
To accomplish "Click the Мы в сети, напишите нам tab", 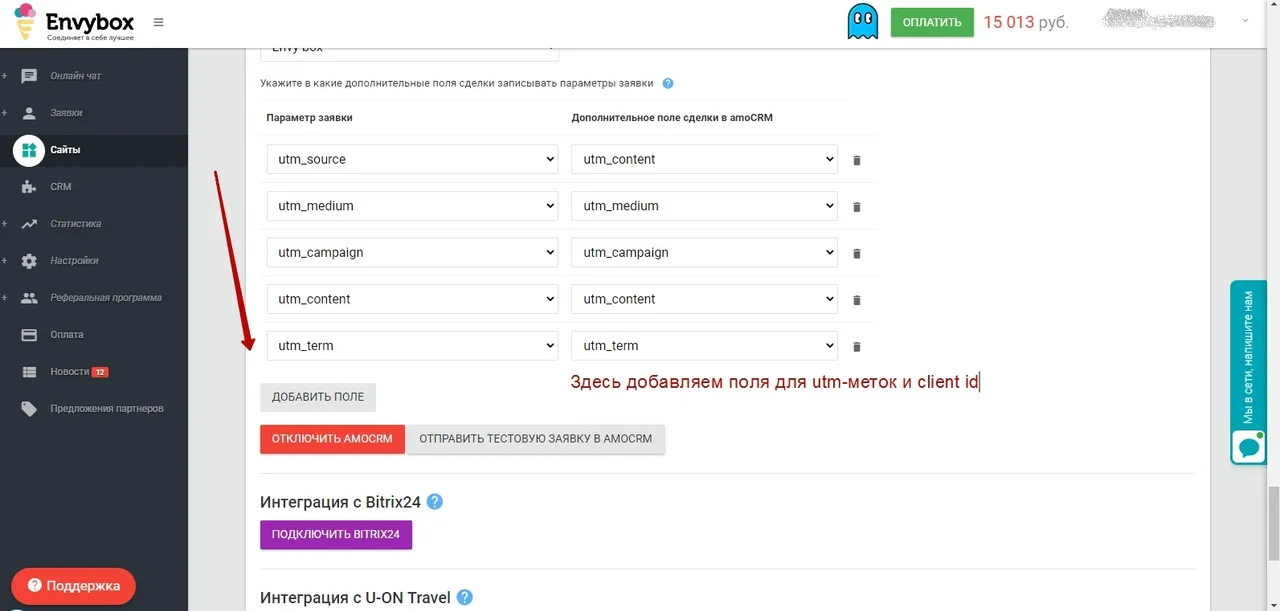I will pos(1248,372).
